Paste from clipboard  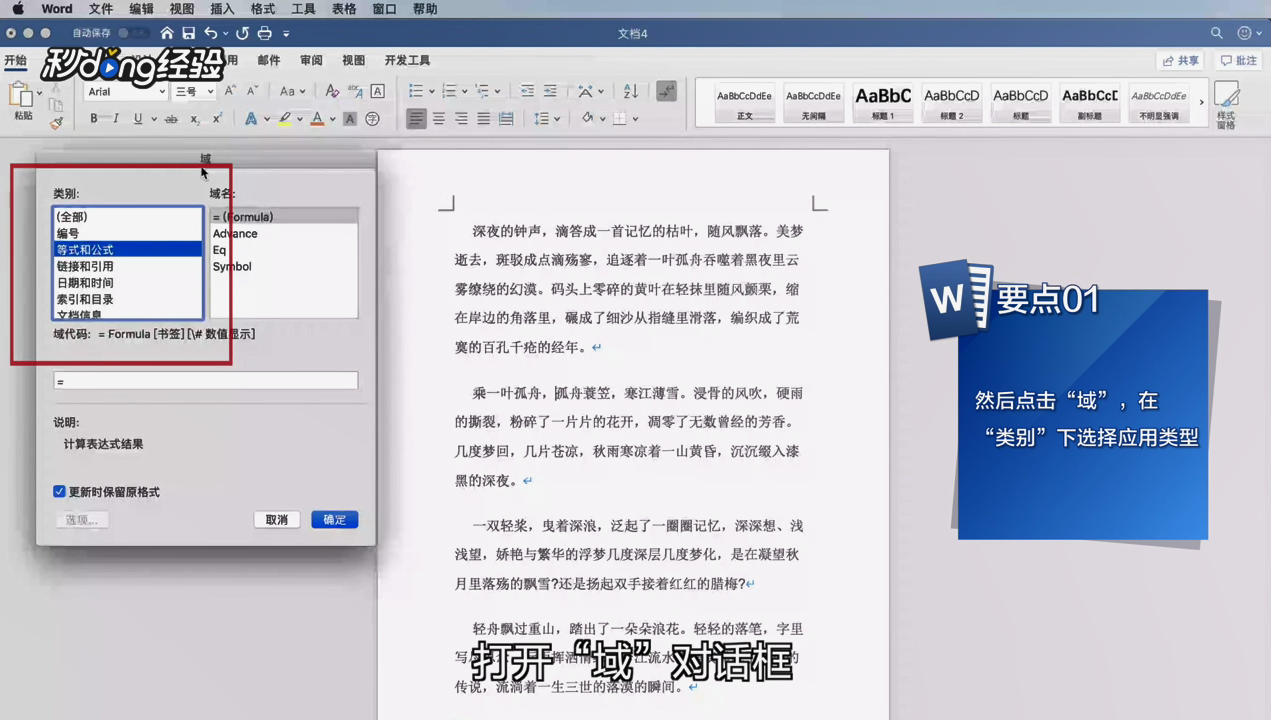(x=21, y=100)
